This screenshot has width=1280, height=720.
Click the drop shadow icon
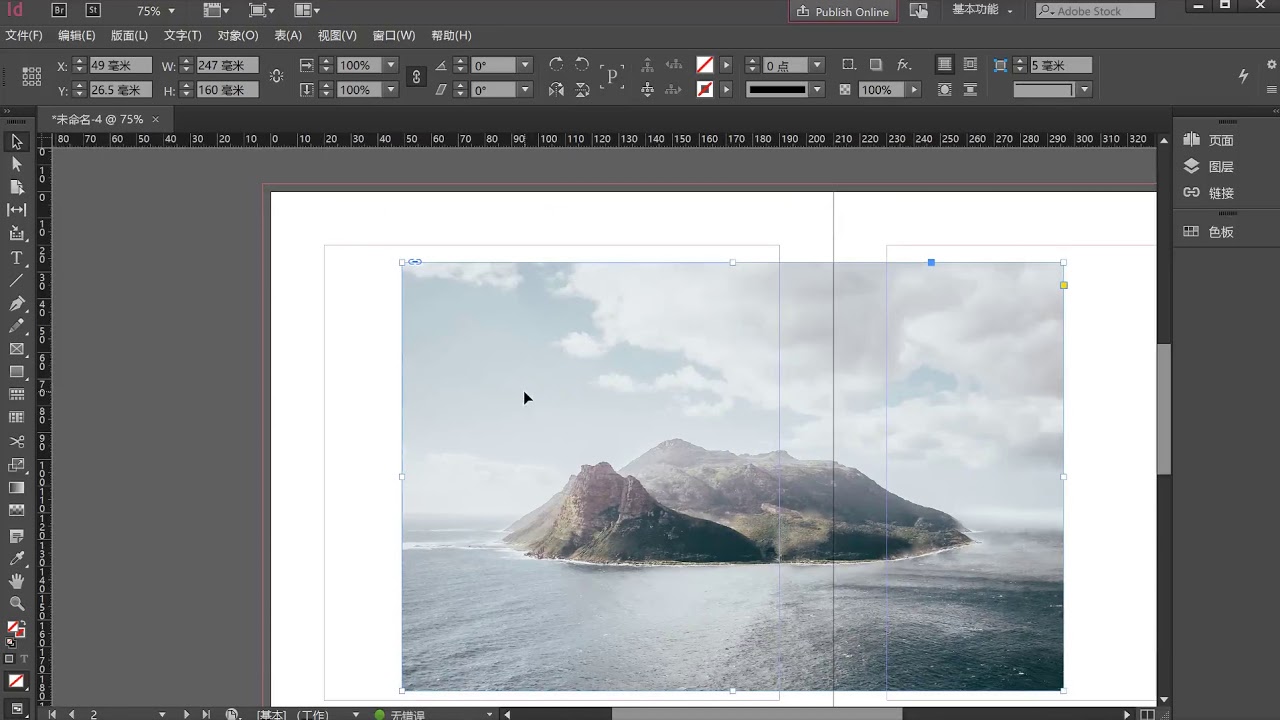click(876, 65)
